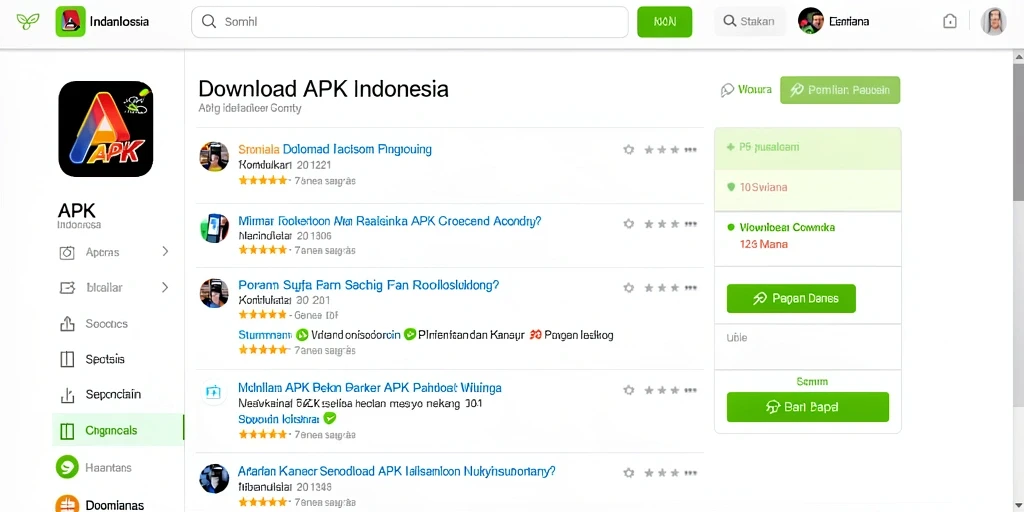Screen dimensions: 1024x512
Task: Toggle favorite star outline on Poram row
Action: pos(628,287)
